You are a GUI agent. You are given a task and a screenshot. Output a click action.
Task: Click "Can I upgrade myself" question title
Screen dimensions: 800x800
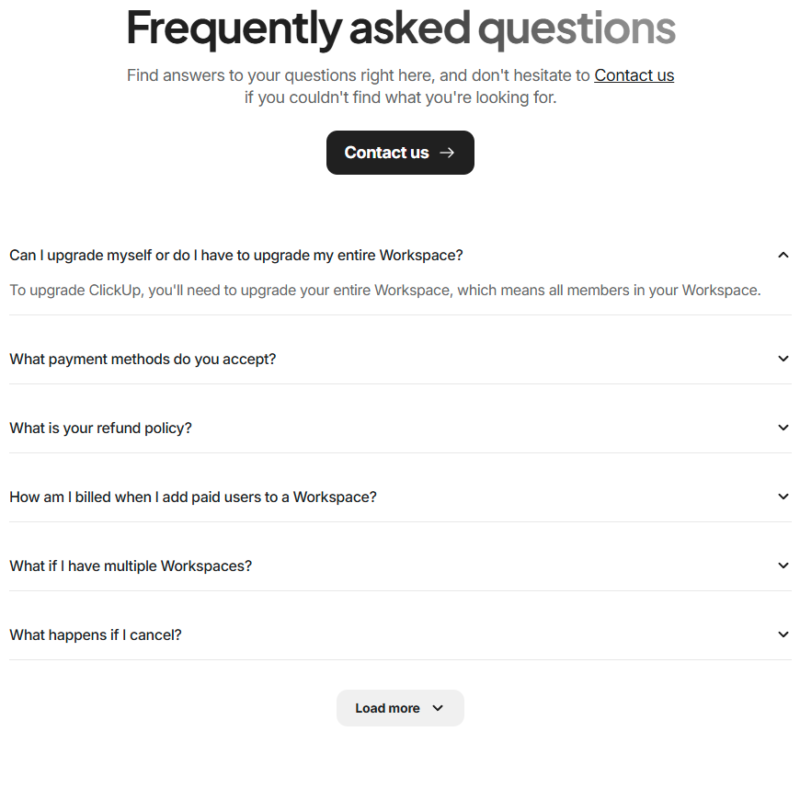(236, 255)
